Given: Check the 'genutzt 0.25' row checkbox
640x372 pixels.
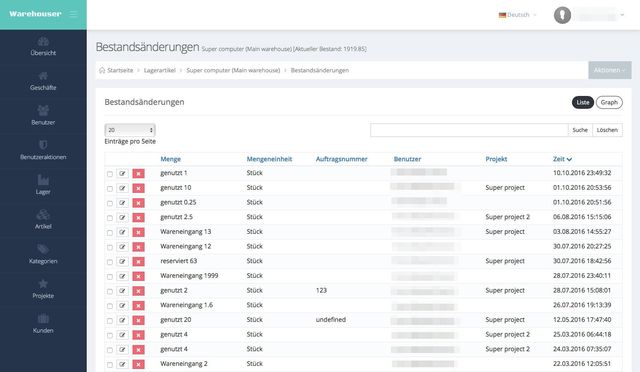Looking at the screenshot, I should coord(110,203).
